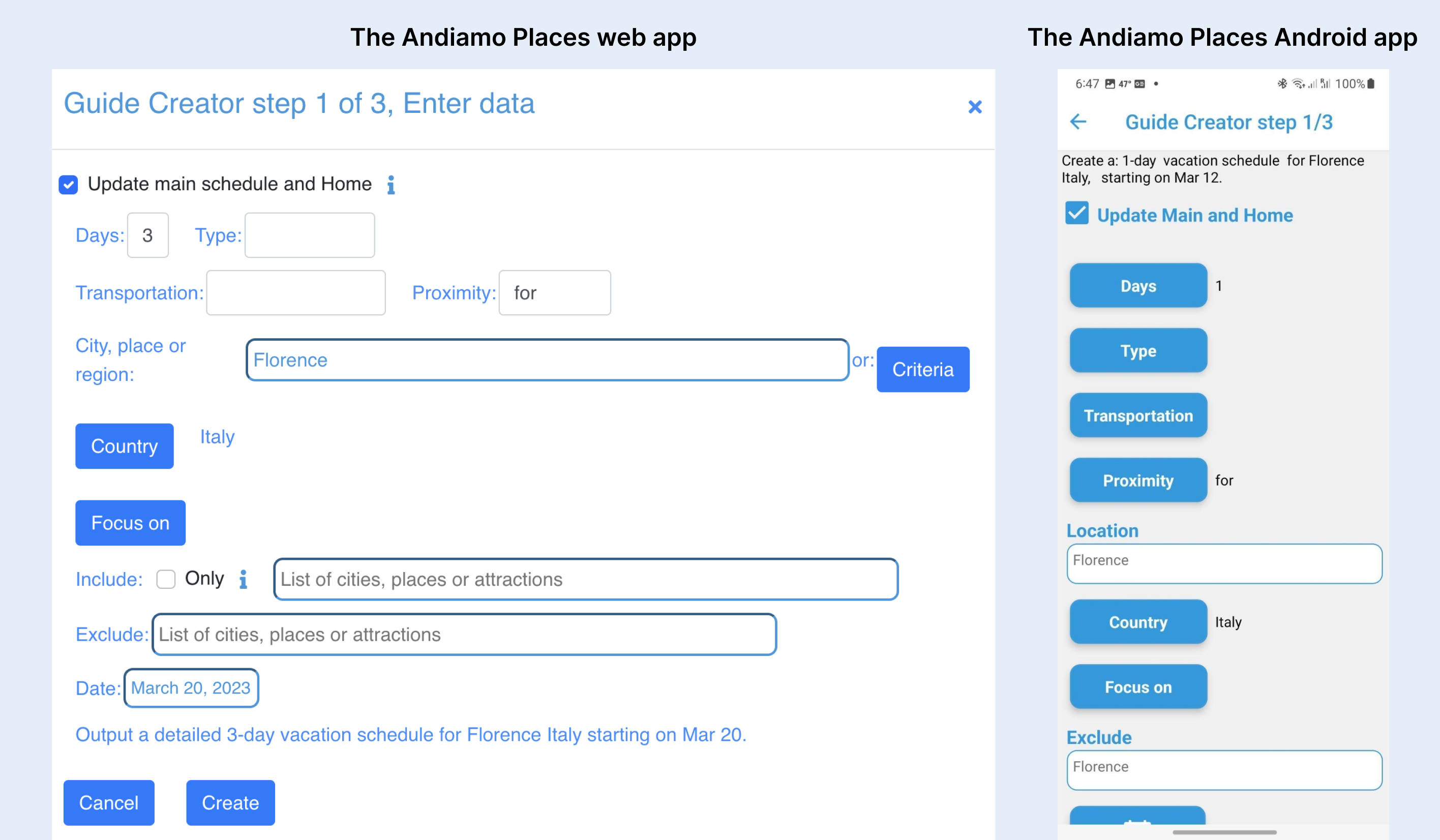Viewport: 1440px width, 840px height.
Task: Tap the back arrow in Android app
Action: point(1078,122)
